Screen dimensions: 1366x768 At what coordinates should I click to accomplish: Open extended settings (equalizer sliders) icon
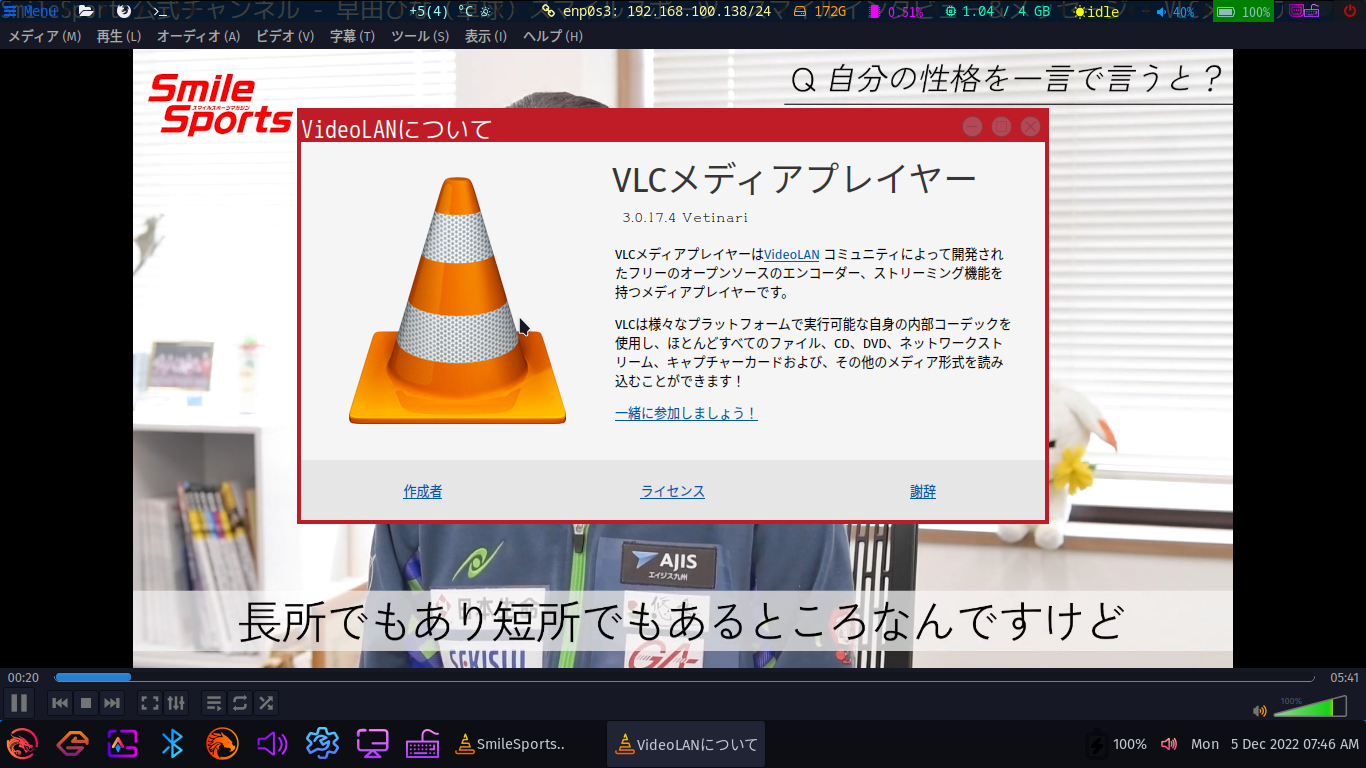(175, 703)
